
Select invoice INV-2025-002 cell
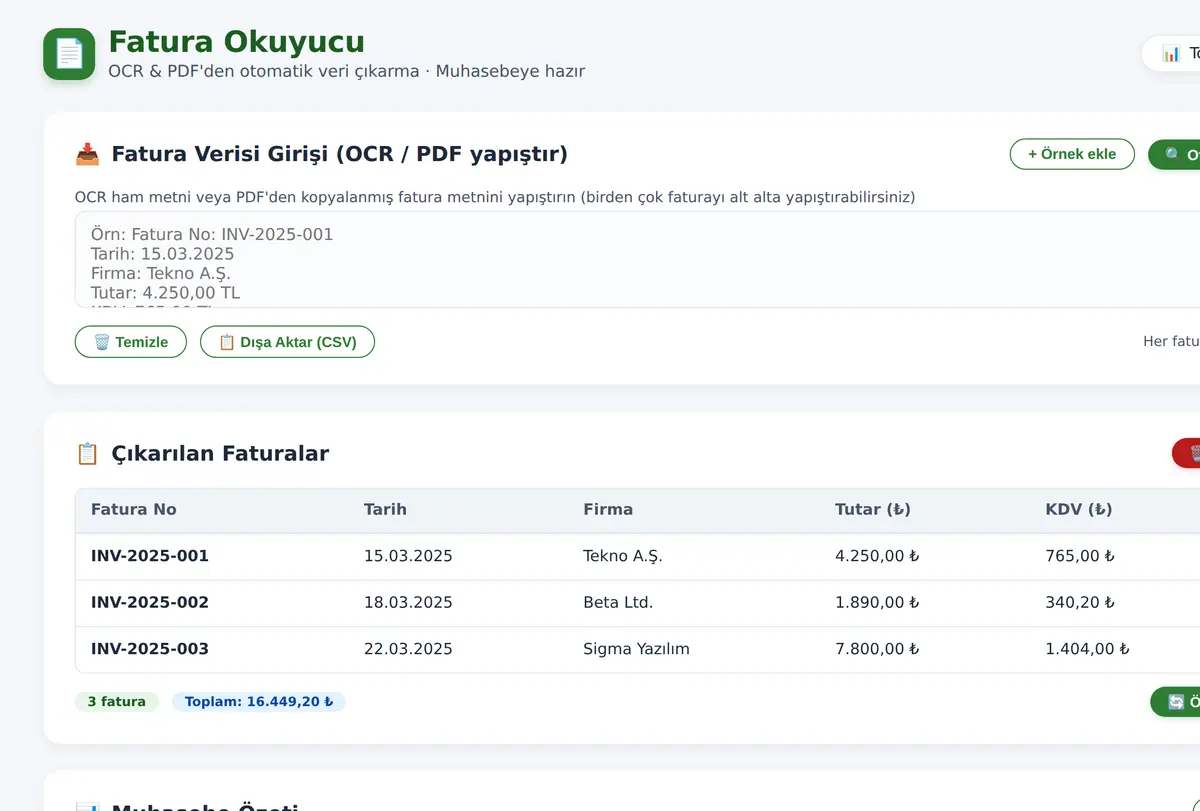150,602
